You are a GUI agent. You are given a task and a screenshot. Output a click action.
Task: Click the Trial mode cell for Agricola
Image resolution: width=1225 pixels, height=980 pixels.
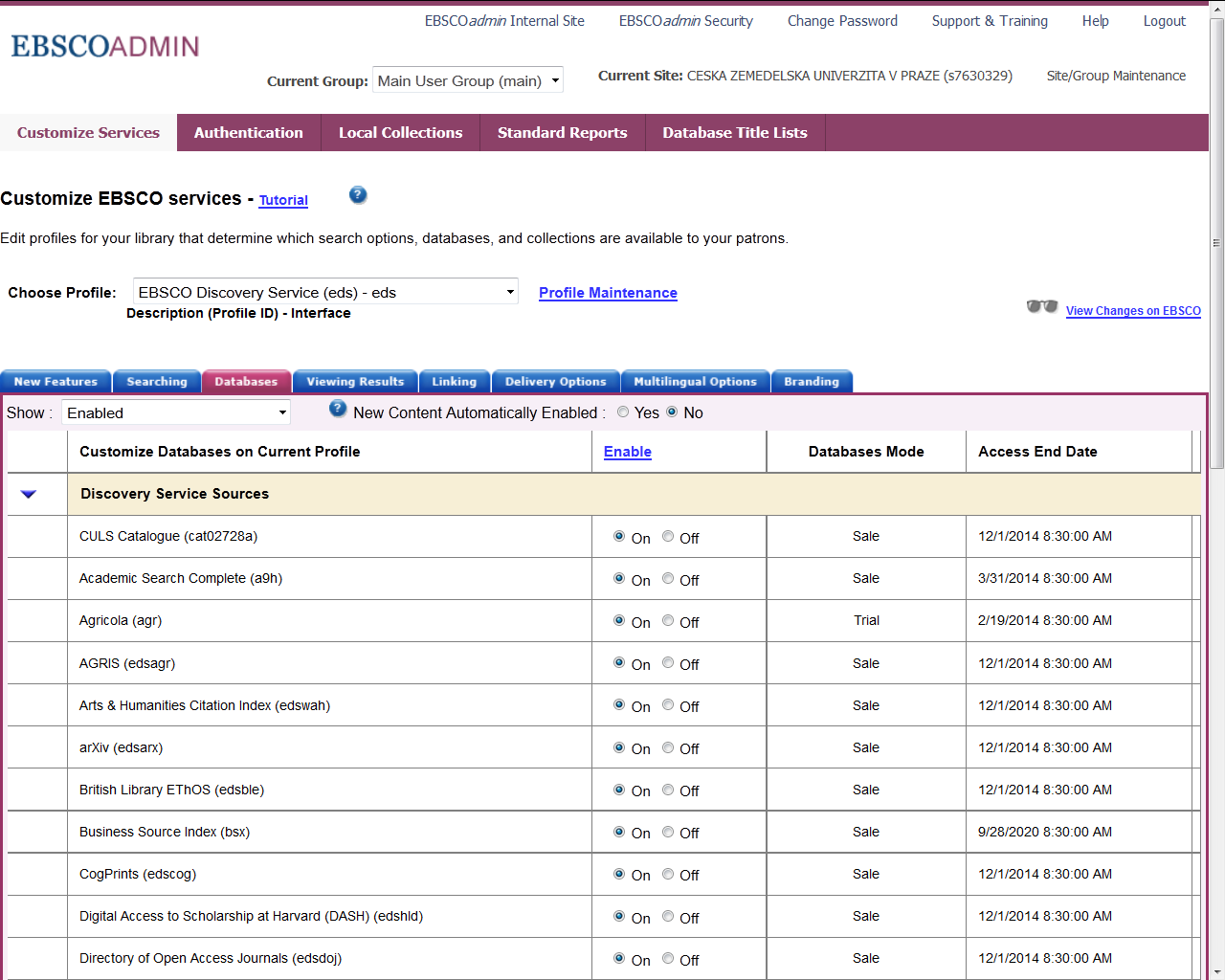pos(866,620)
